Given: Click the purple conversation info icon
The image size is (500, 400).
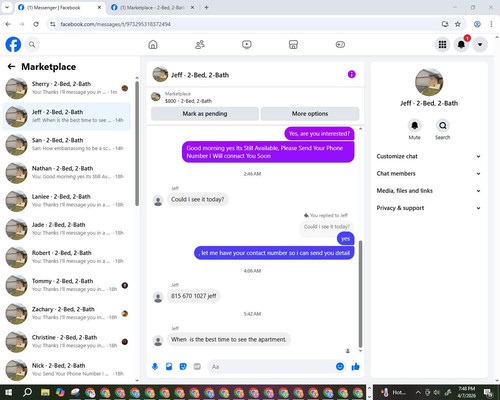Looking at the screenshot, I should coord(352,74).
